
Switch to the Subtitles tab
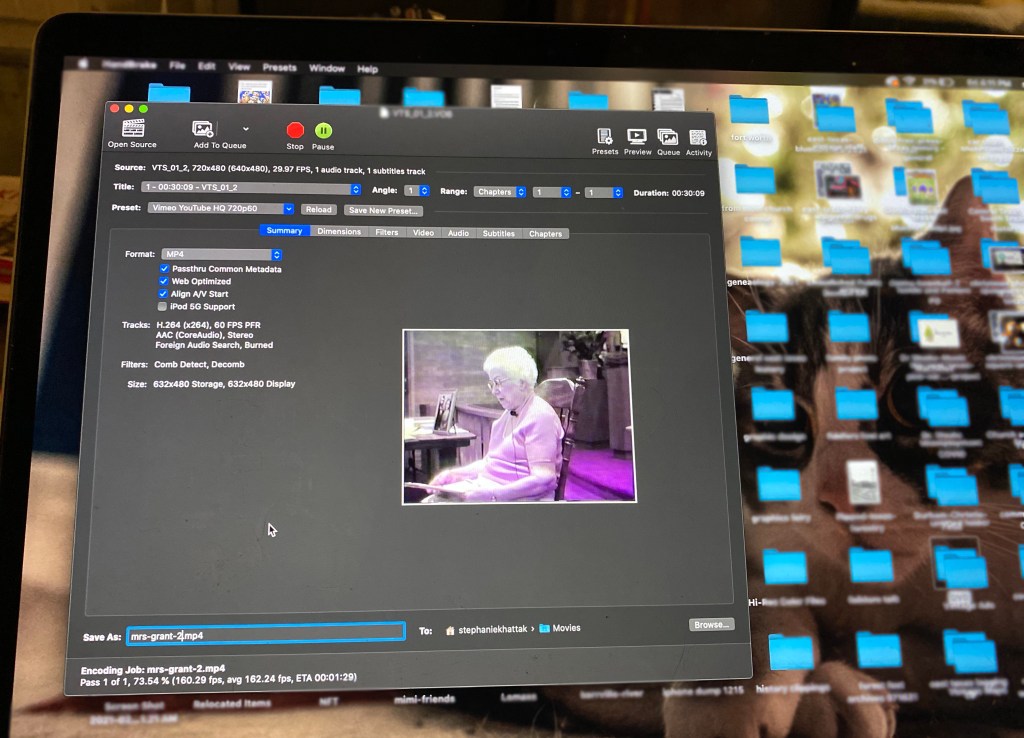[x=498, y=233]
